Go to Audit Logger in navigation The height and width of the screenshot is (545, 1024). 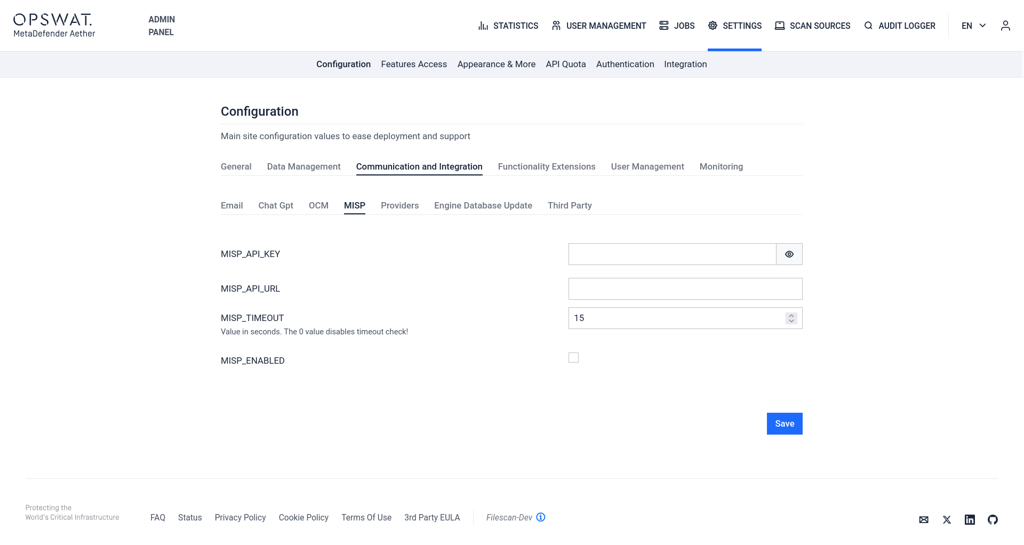pyautogui.click(x=899, y=26)
